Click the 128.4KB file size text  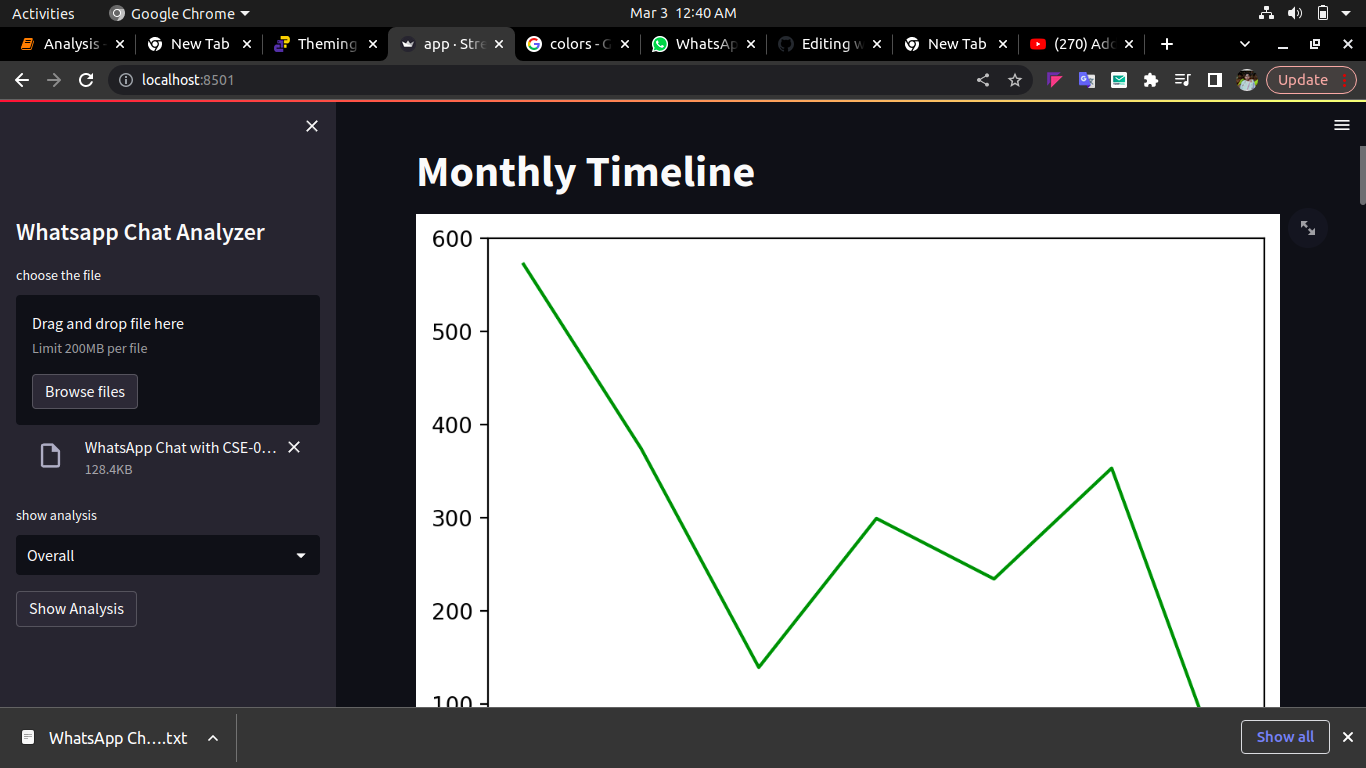(x=109, y=469)
